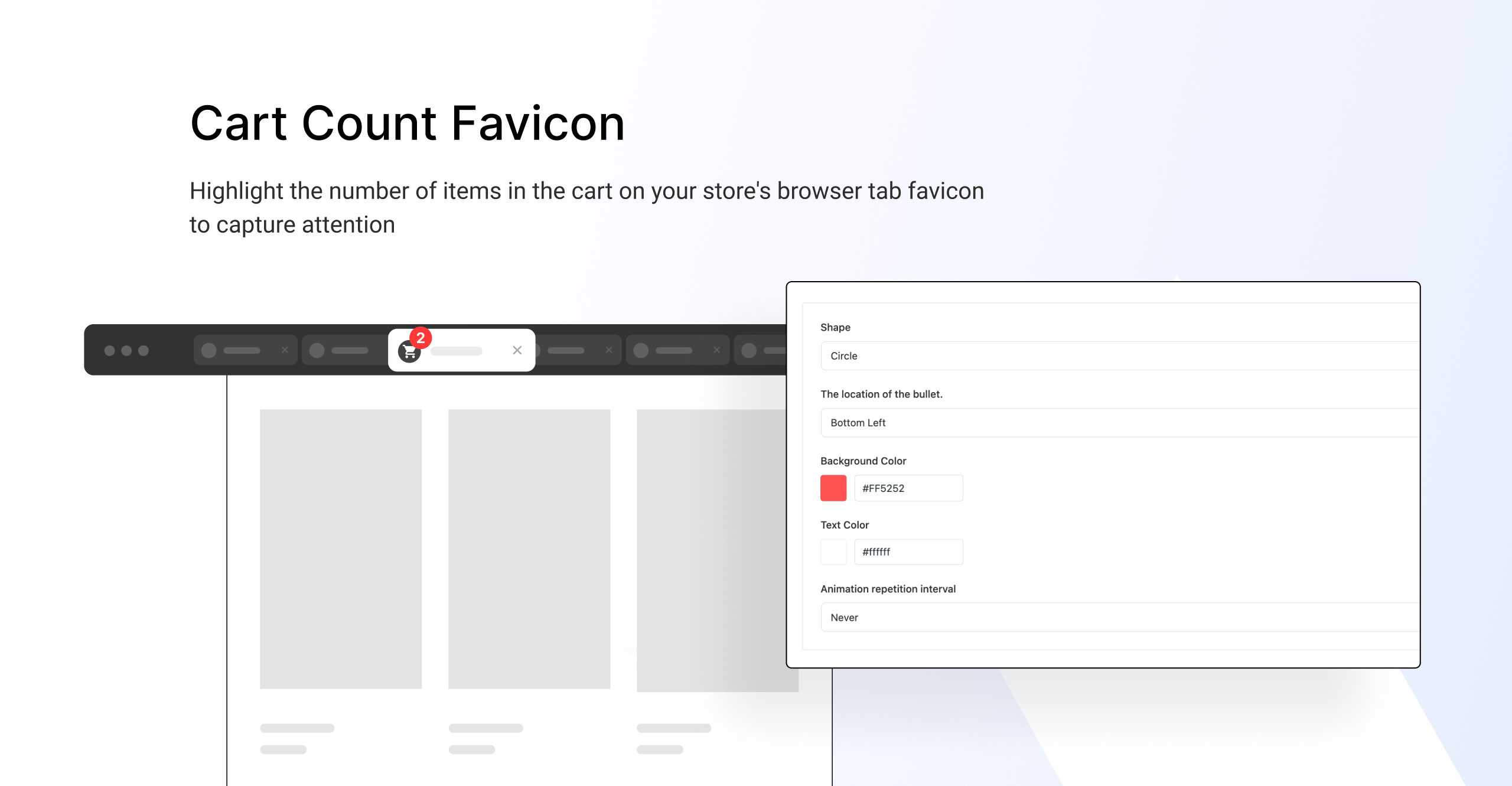Click the Cart Count Favicon heading
The width and height of the screenshot is (1512, 786).
[x=408, y=123]
